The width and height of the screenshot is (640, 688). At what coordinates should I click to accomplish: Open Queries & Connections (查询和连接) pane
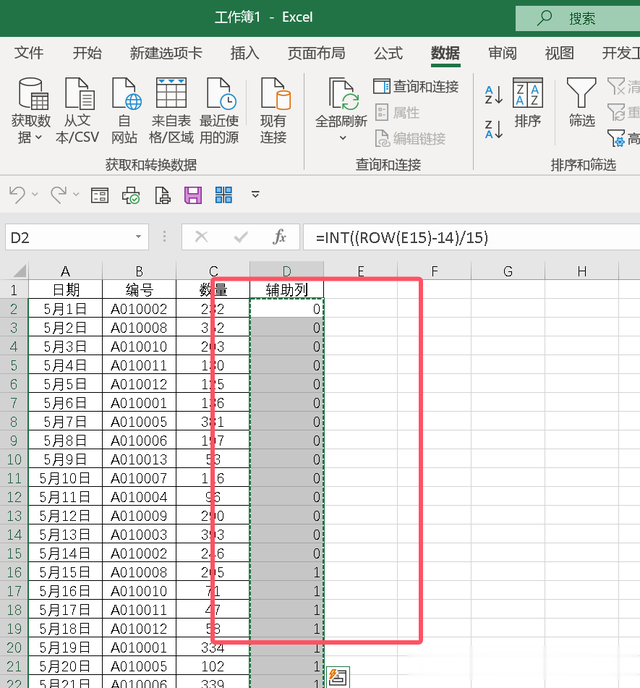coord(416,86)
